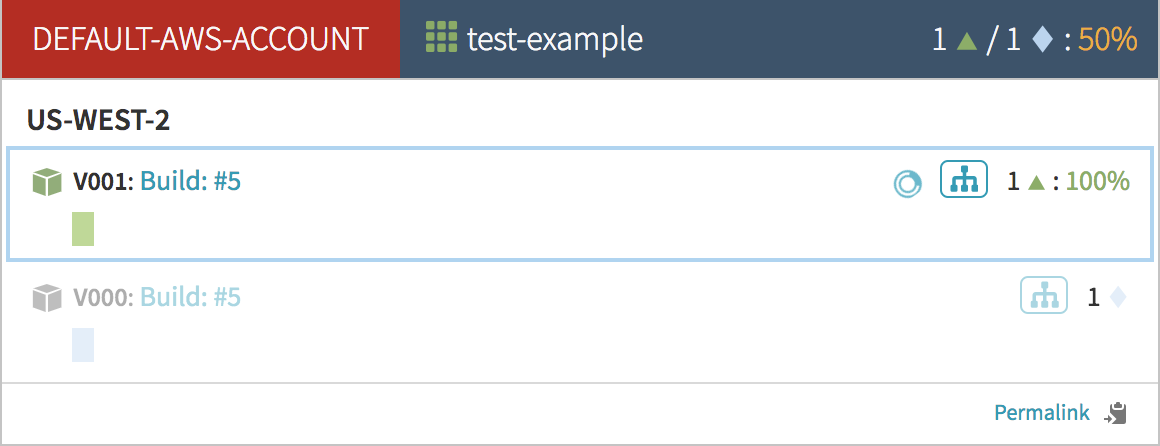Select the V000 server group name
This screenshot has width=1160, height=446.
101,297
